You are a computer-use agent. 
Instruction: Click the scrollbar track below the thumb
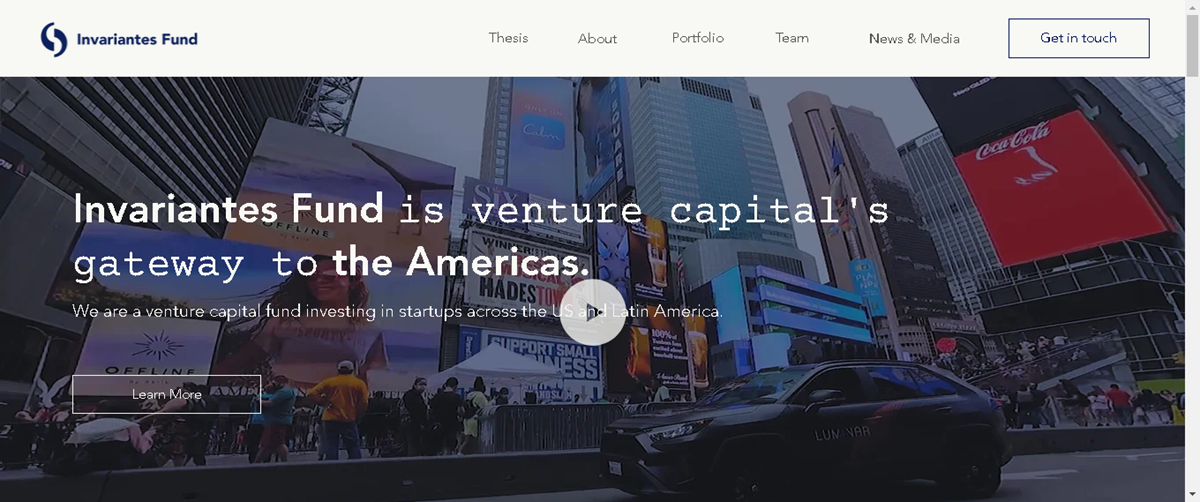coord(1192,290)
